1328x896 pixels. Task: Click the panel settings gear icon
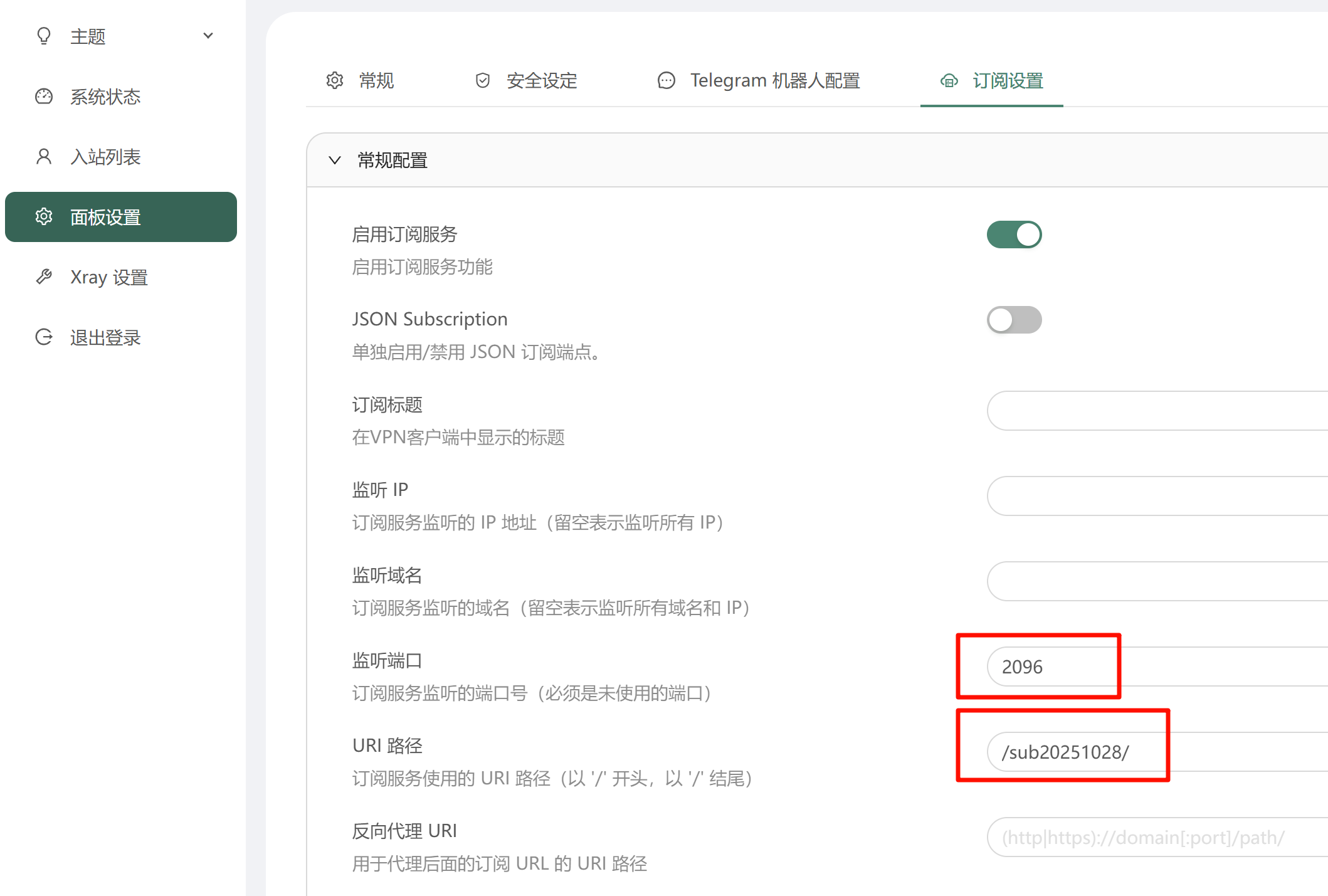44,217
